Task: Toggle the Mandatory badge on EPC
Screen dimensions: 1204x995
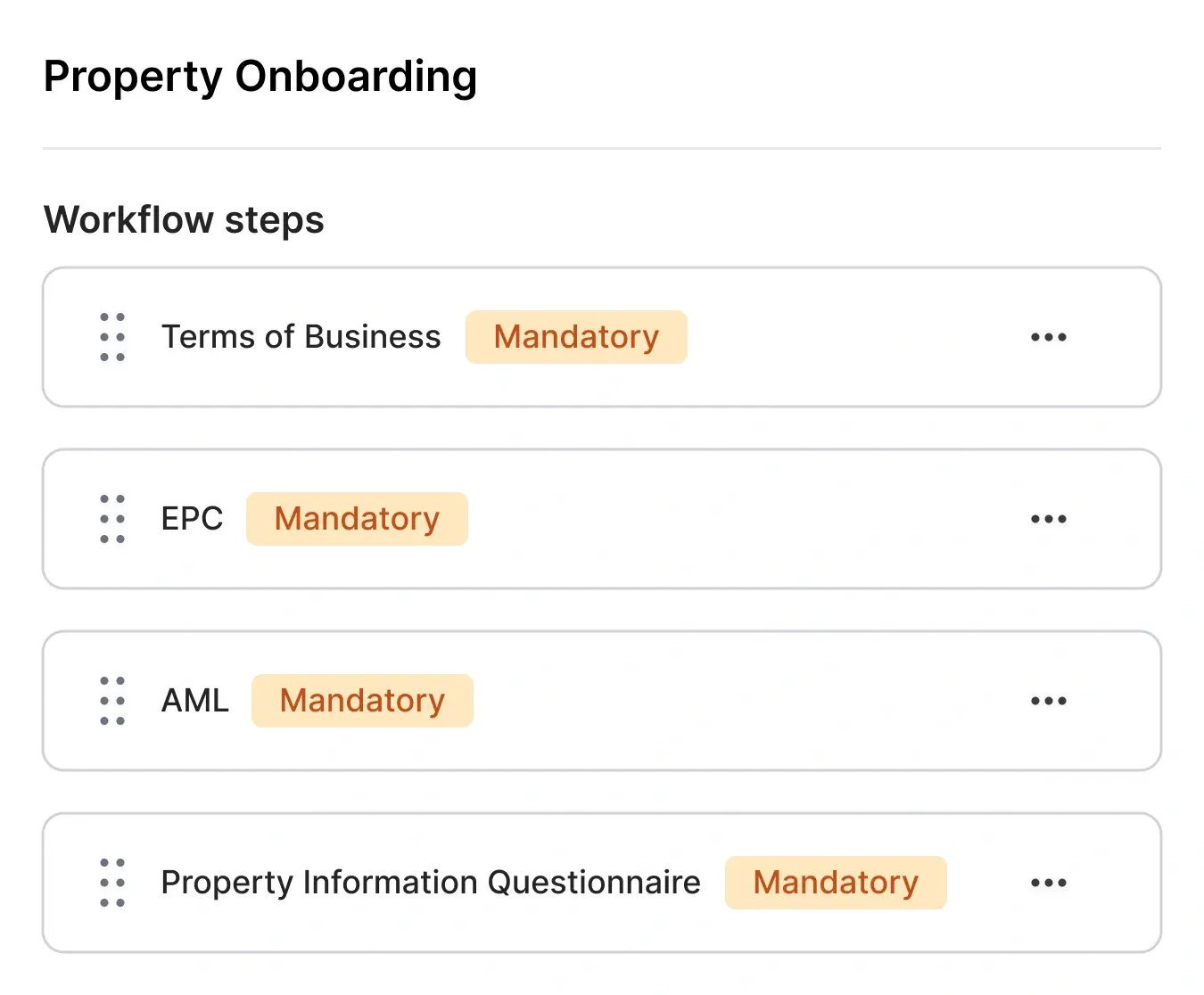Action: (357, 518)
